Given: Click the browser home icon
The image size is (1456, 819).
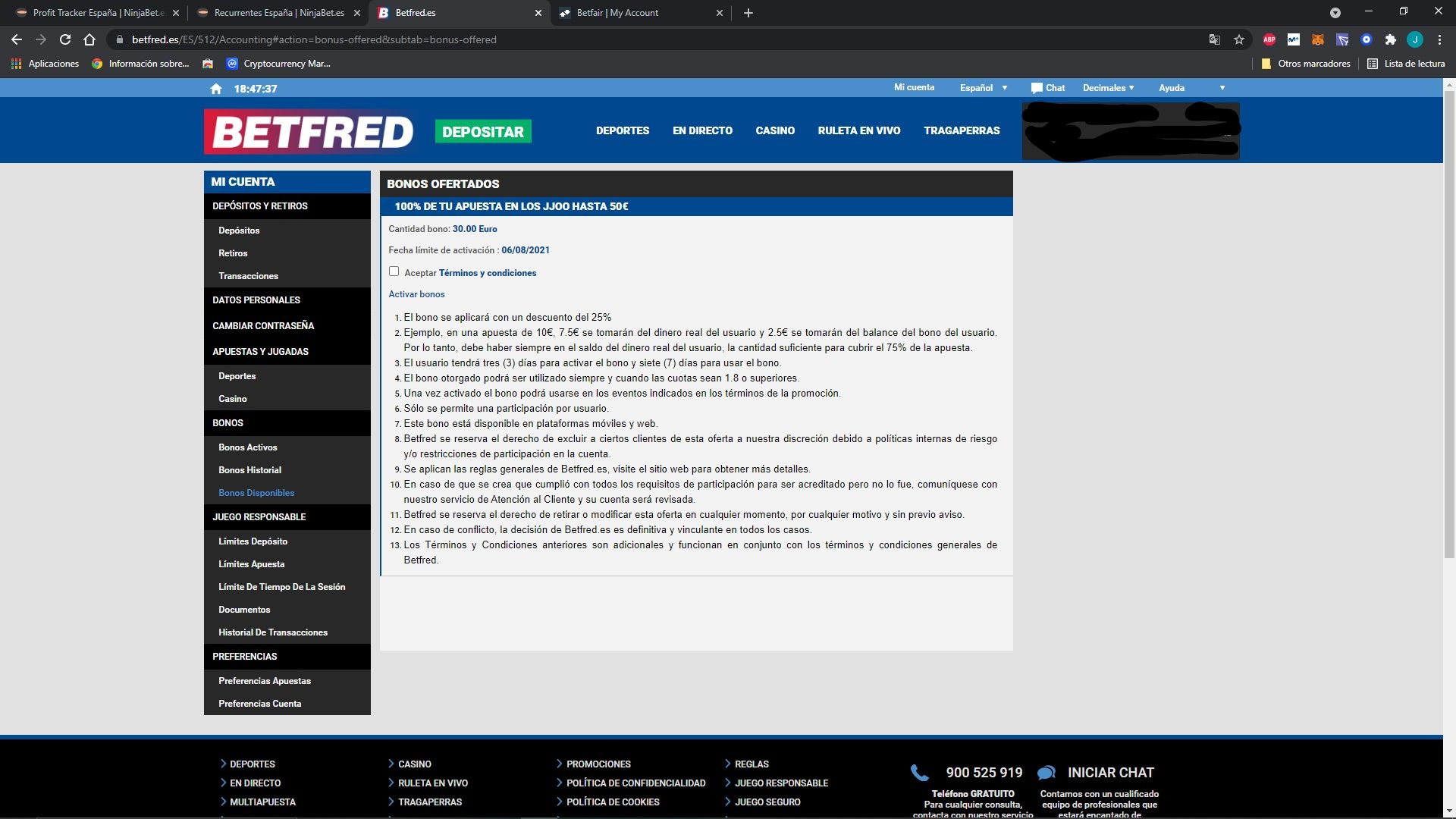Looking at the screenshot, I should coord(89,39).
